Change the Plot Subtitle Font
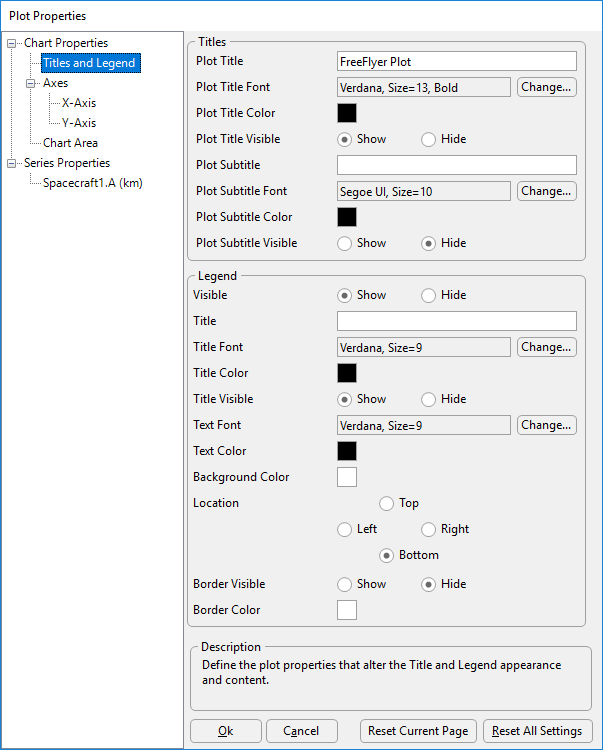603x750 pixels. coord(547,191)
